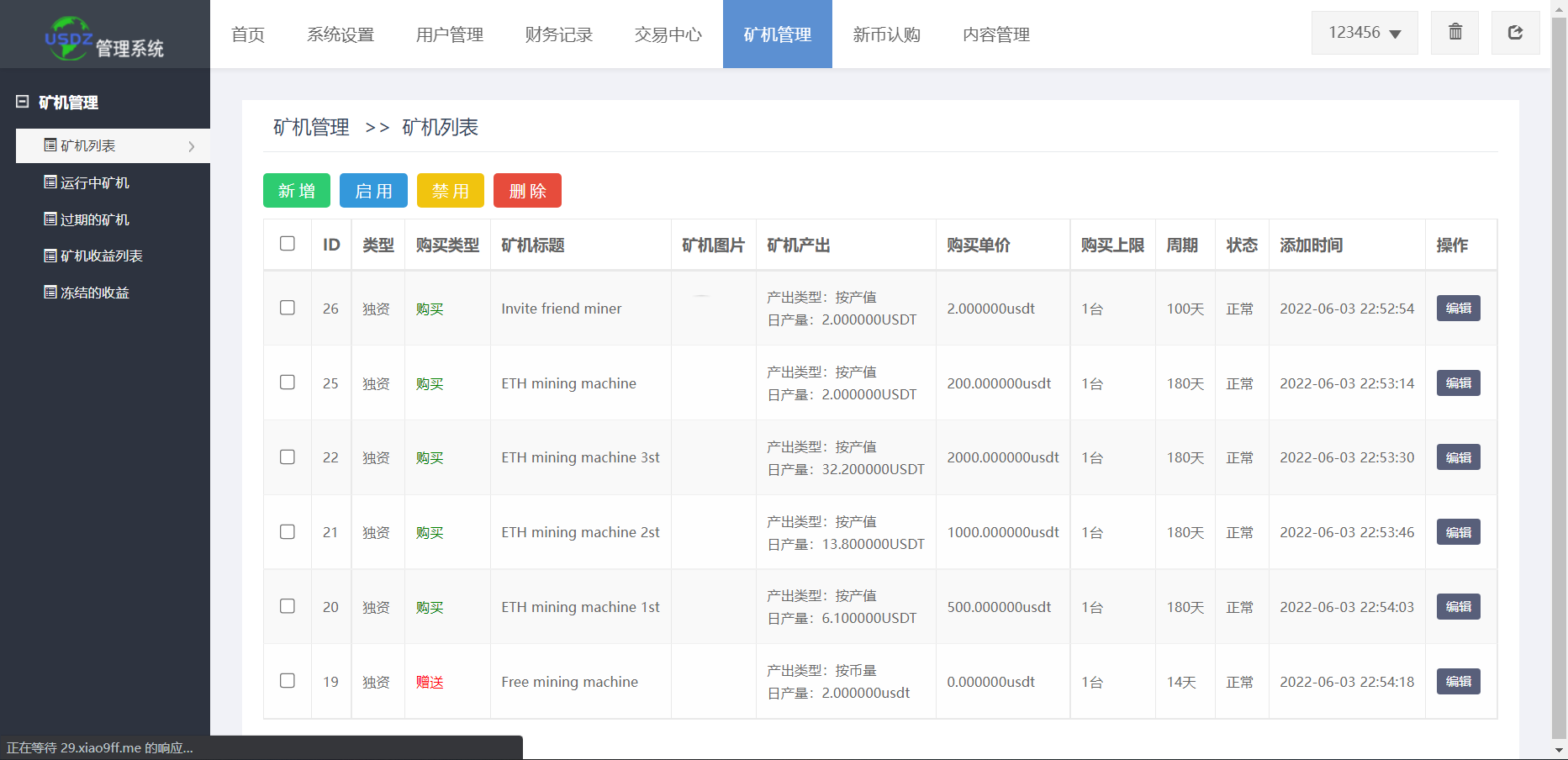Select the 矿机管理 tab
This screenshot has height=760, width=1568.
778,34
